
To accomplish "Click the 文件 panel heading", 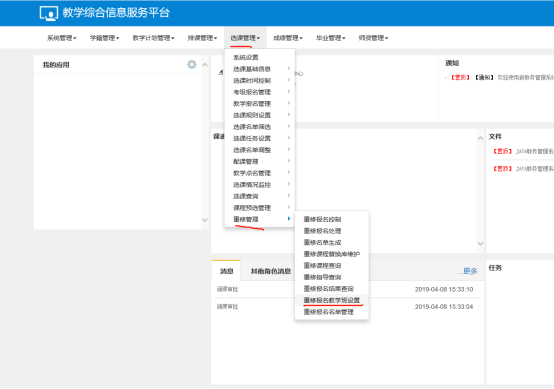I will click(x=495, y=136).
